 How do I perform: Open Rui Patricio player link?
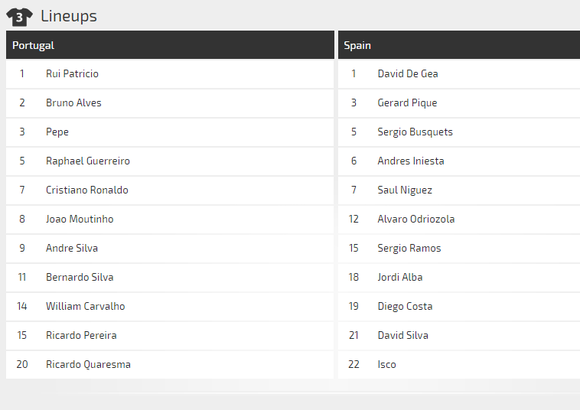coord(72,74)
